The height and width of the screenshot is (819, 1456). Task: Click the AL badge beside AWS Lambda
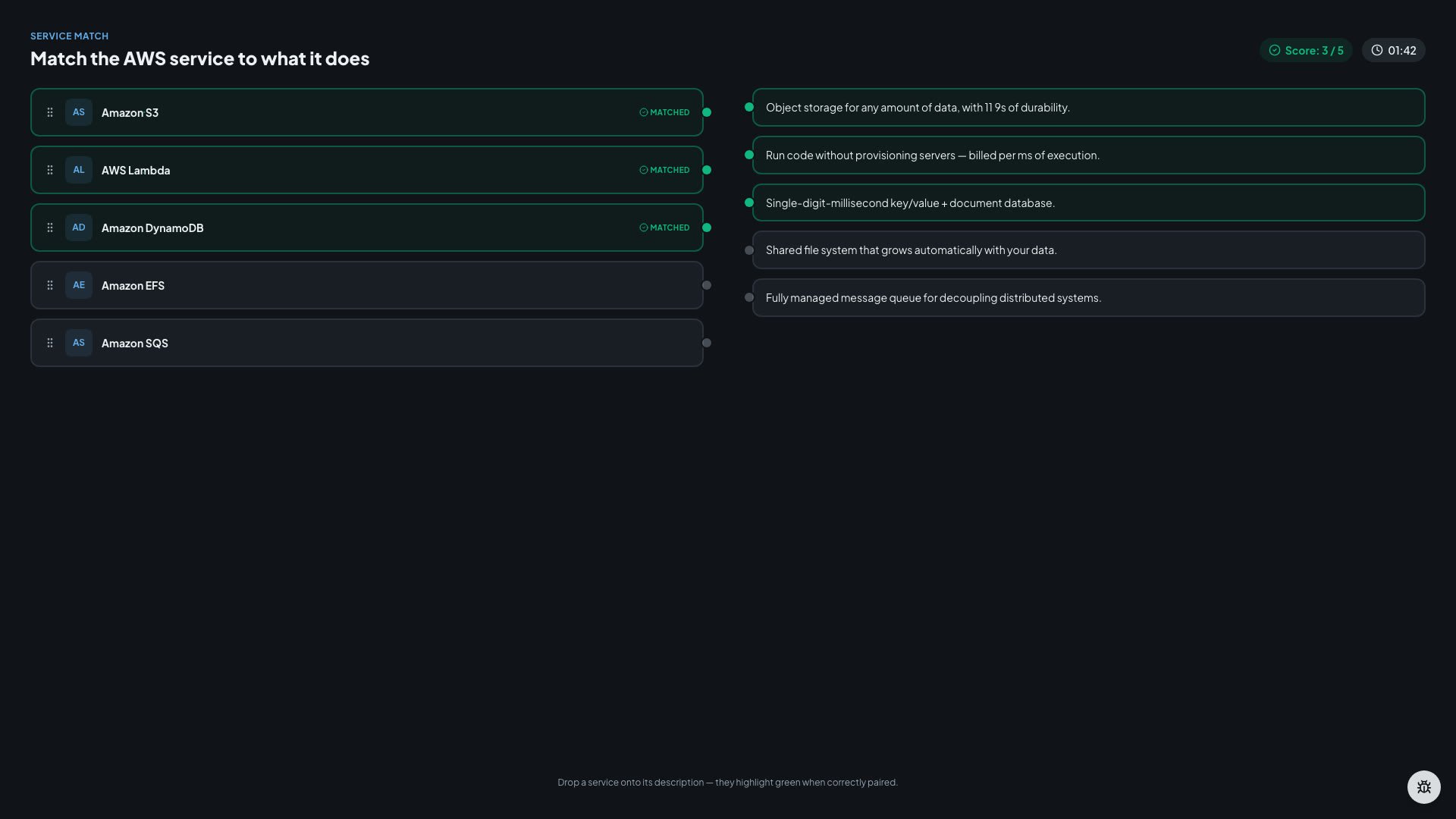[79, 170]
